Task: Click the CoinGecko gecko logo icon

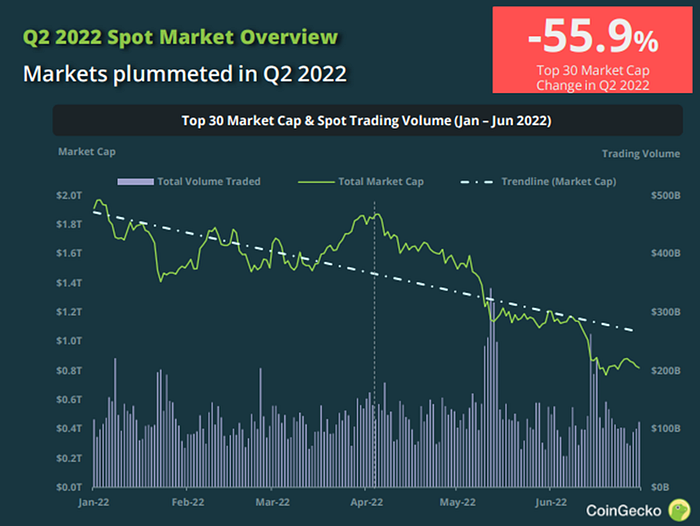Action: click(x=679, y=510)
